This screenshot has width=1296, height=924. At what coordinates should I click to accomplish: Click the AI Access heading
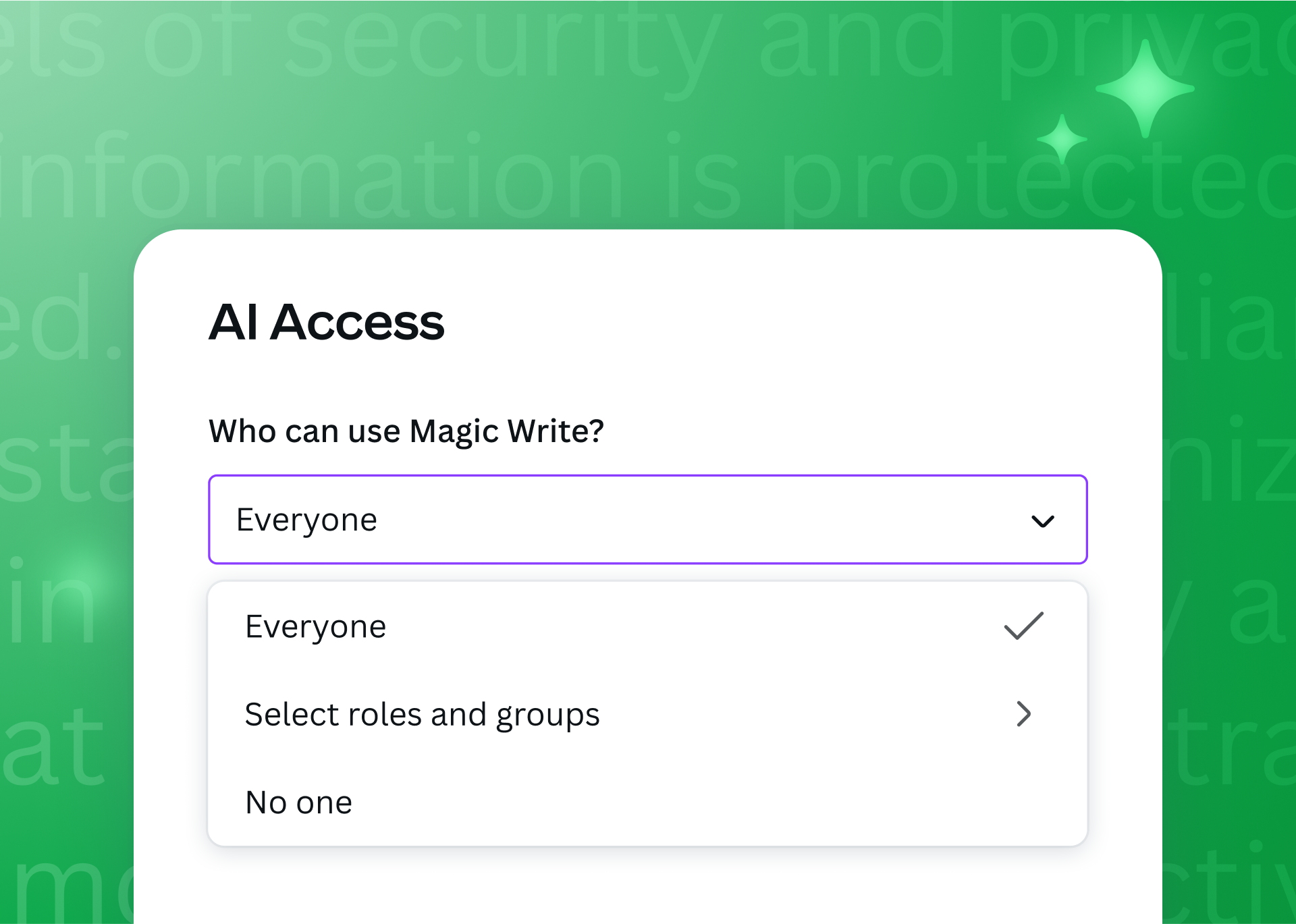327,322
